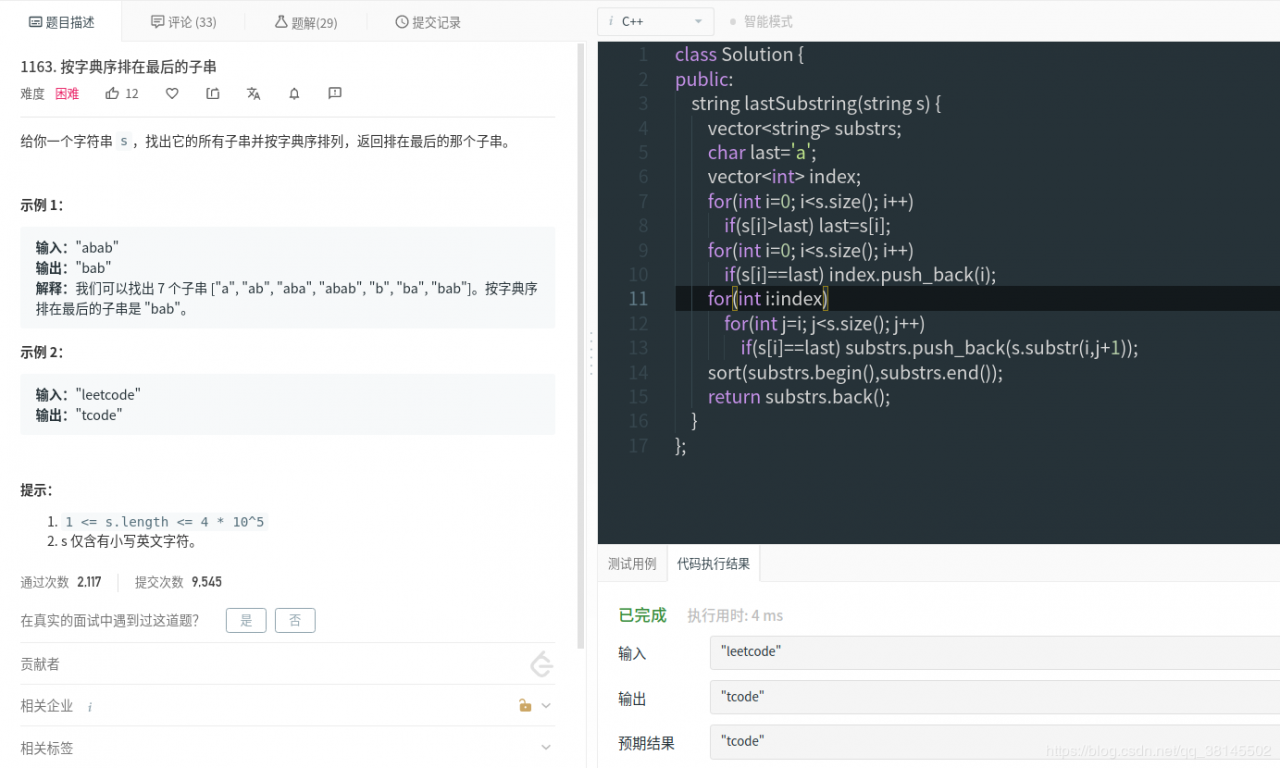Click line number 14 in the gutter

click(638, 372)
